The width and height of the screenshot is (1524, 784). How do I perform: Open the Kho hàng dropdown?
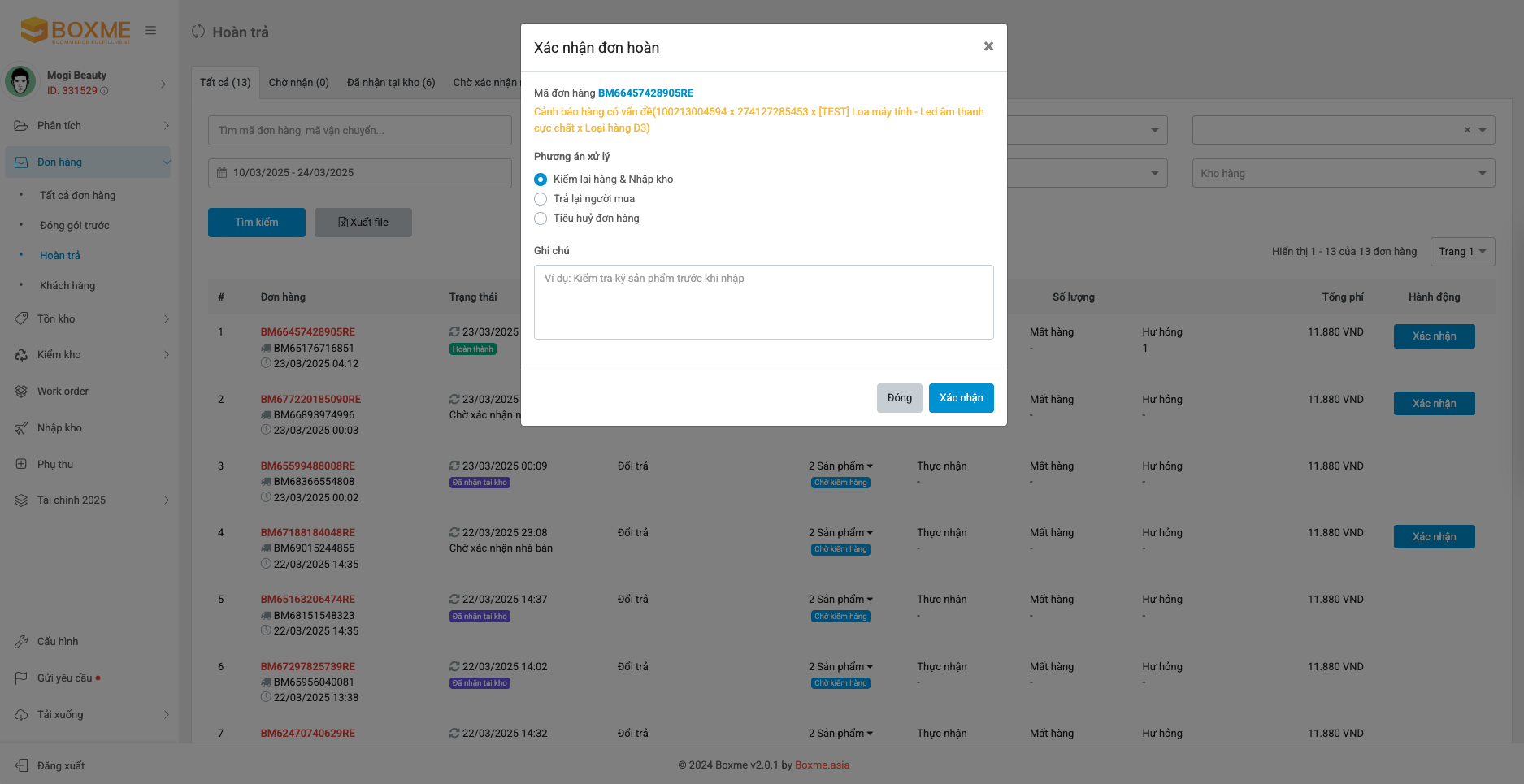1343,173
